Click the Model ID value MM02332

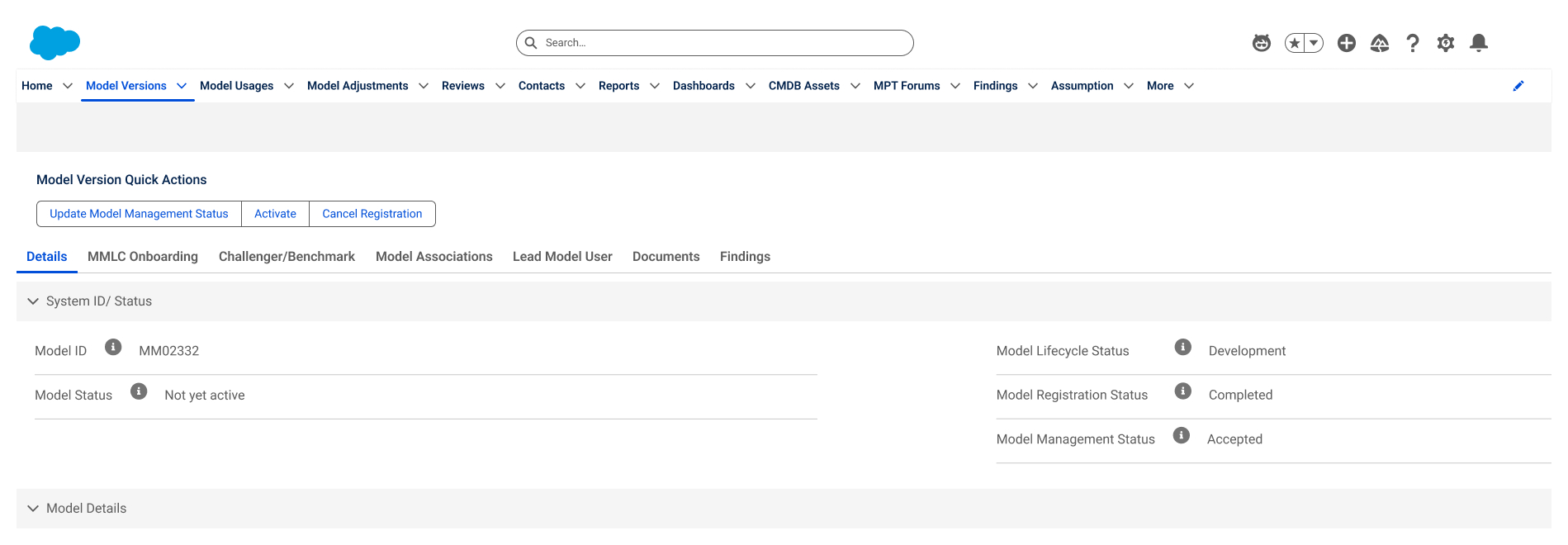click(x=169, y=351)
